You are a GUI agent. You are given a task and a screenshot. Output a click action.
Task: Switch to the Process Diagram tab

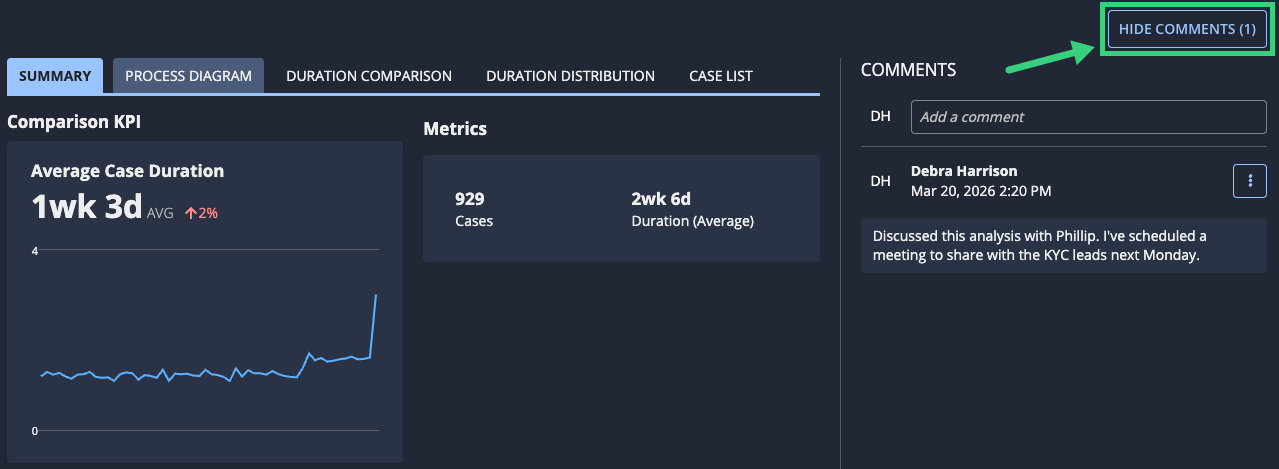click(188, 76)
